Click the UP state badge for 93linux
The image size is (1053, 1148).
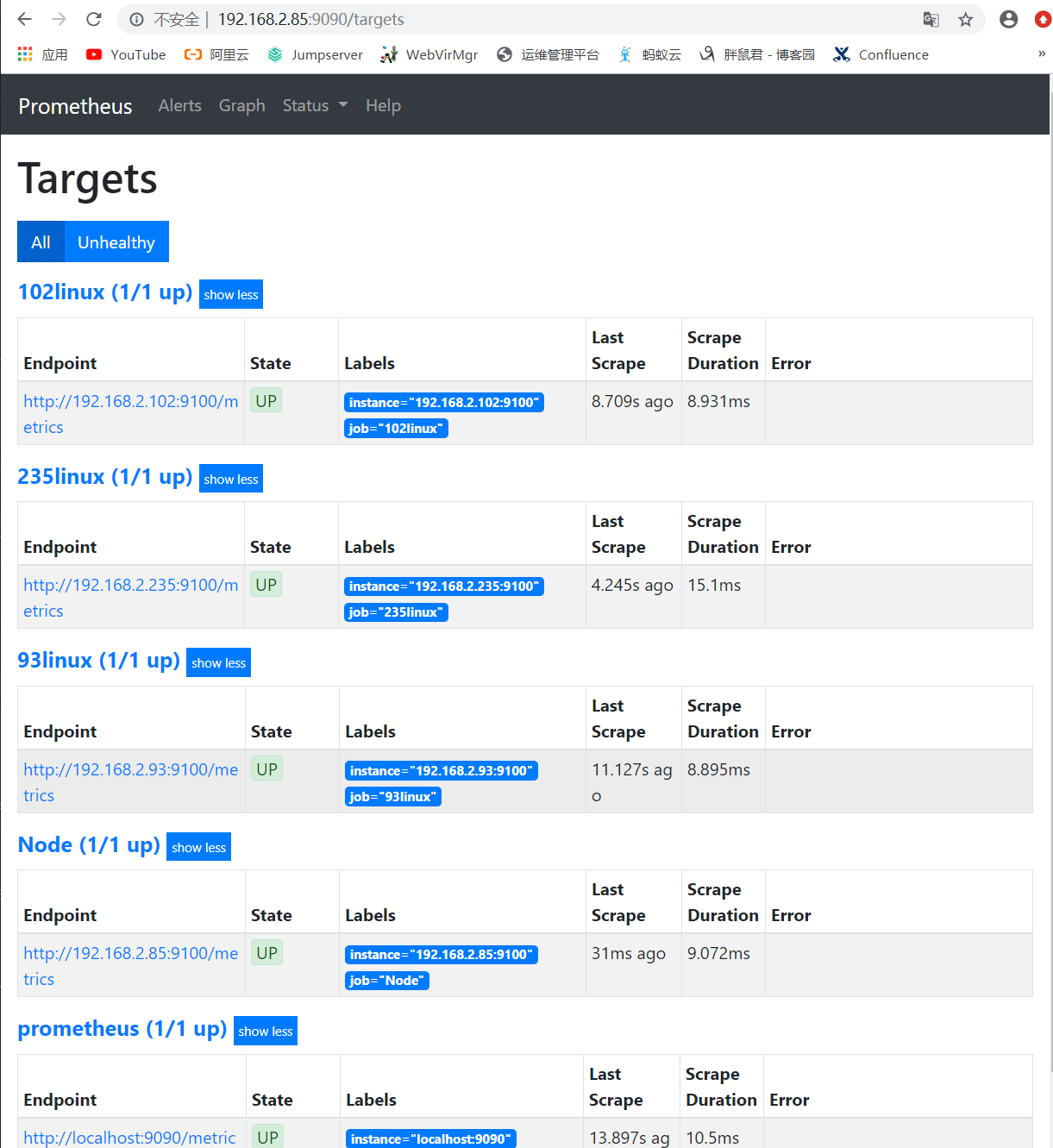coord(266,768)
